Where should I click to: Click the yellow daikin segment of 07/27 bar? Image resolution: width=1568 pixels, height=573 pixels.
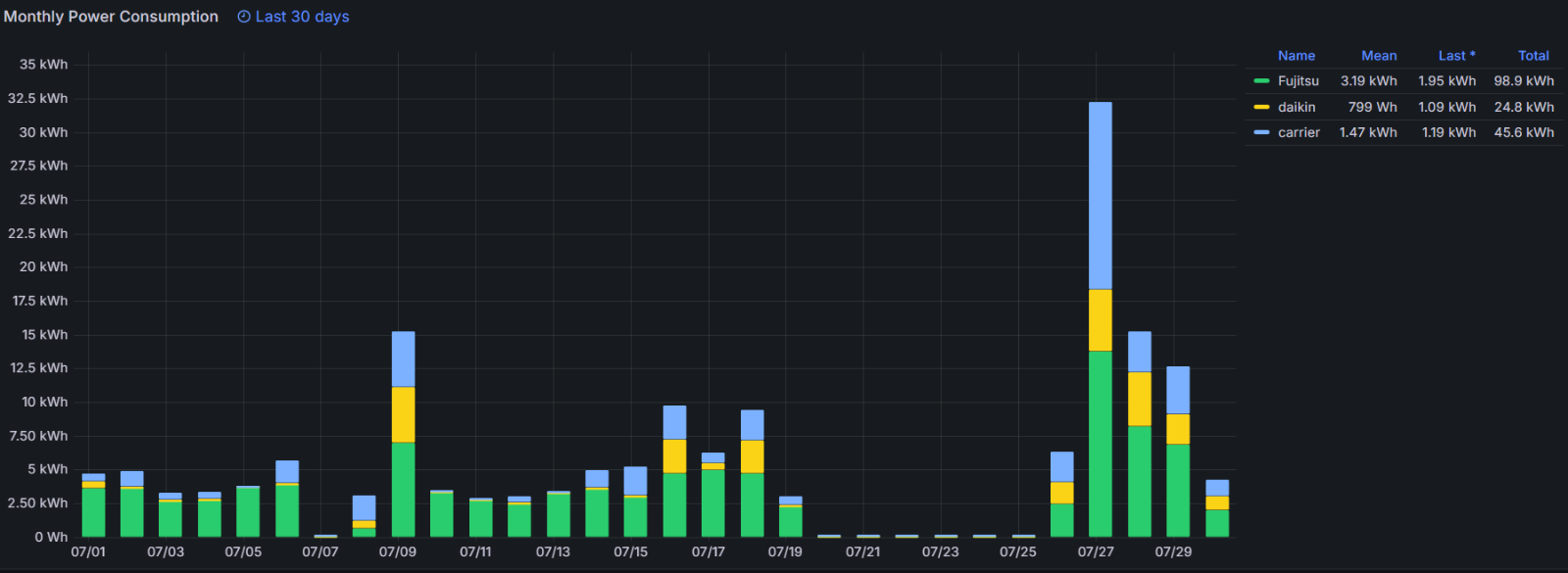coord(1101,320)
